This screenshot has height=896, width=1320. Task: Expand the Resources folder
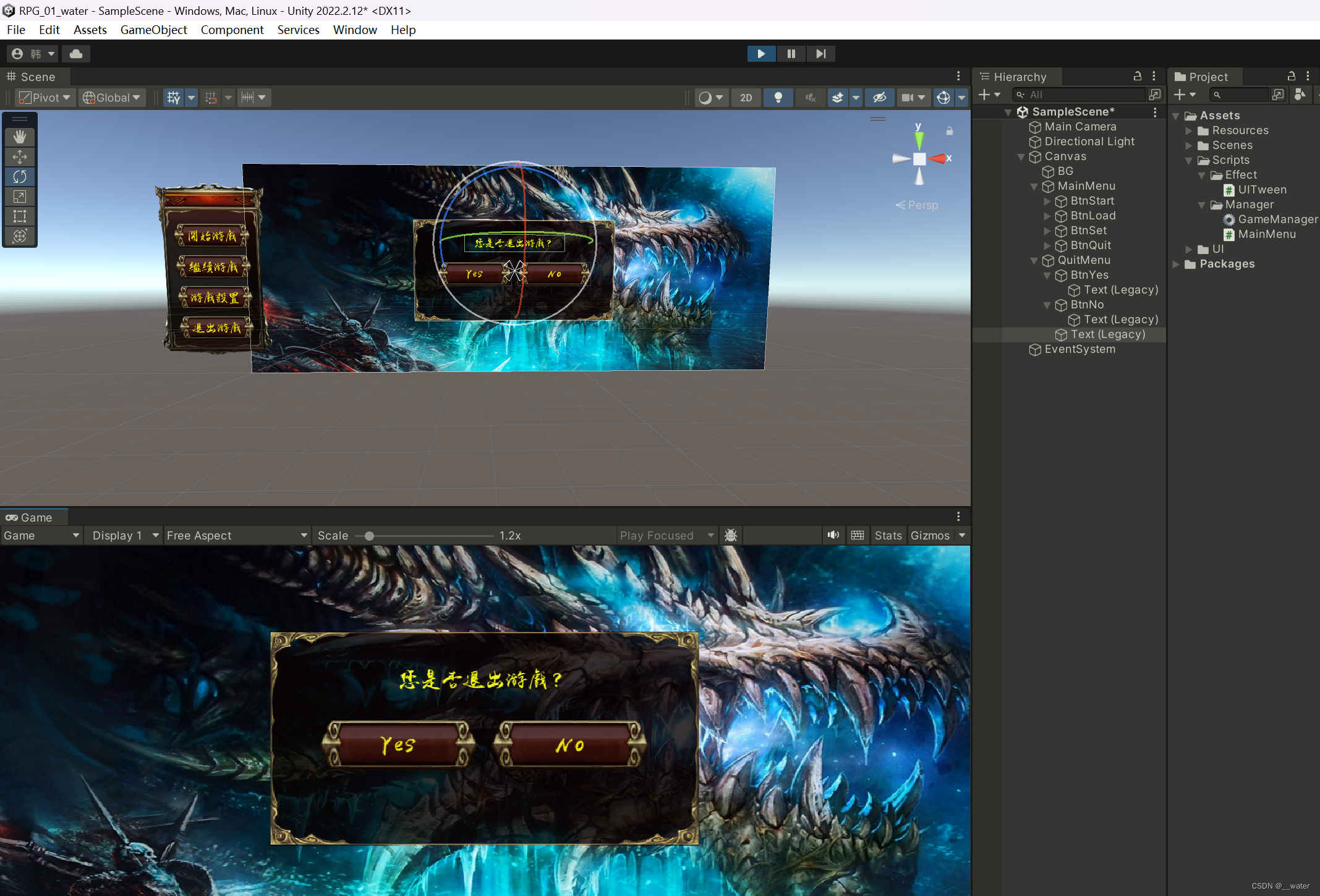(x=1188, y=131)
